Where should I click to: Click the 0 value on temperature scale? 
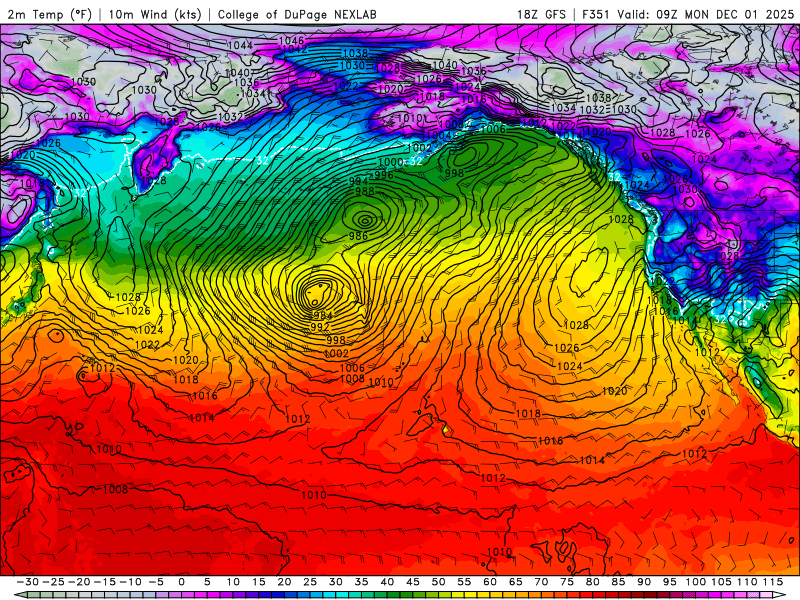182,582
